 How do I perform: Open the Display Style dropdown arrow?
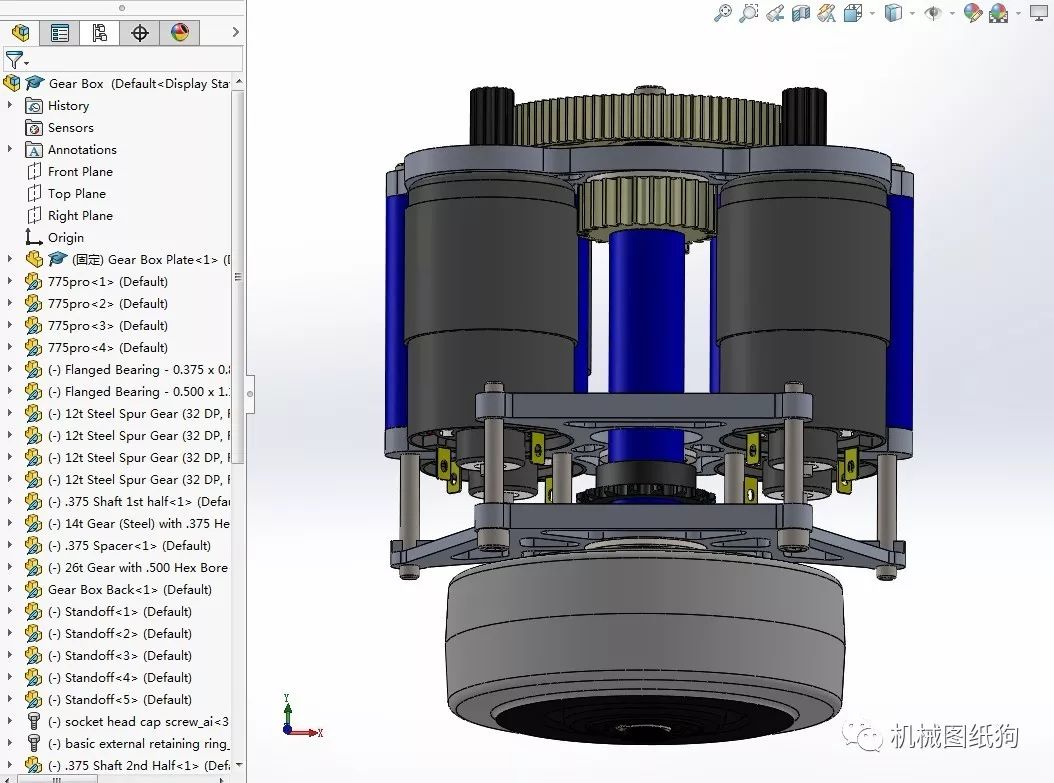[912, 13]
